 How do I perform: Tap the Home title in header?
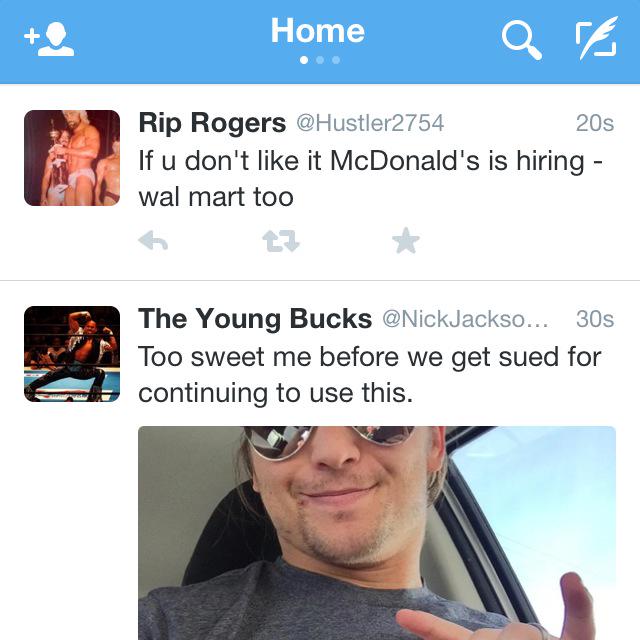click(318, 31)
